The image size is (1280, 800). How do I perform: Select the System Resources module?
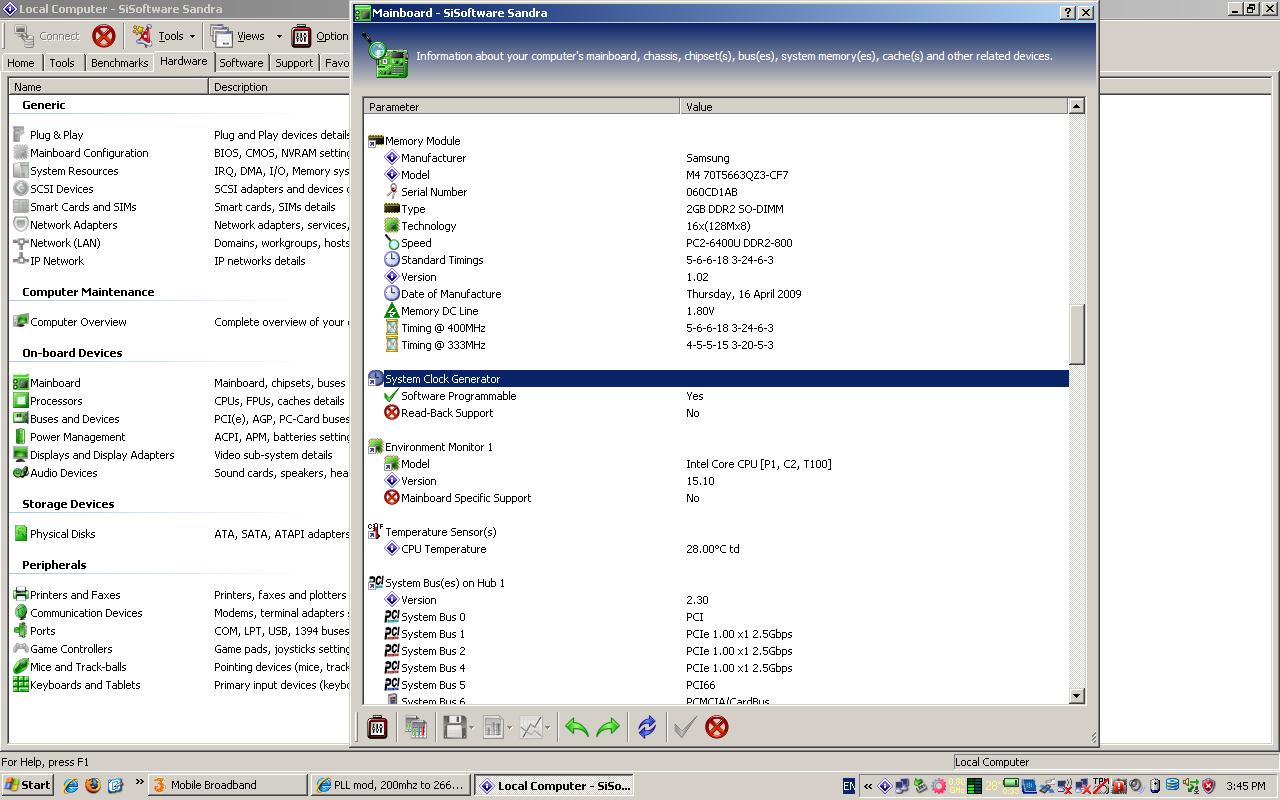(66, 171)
